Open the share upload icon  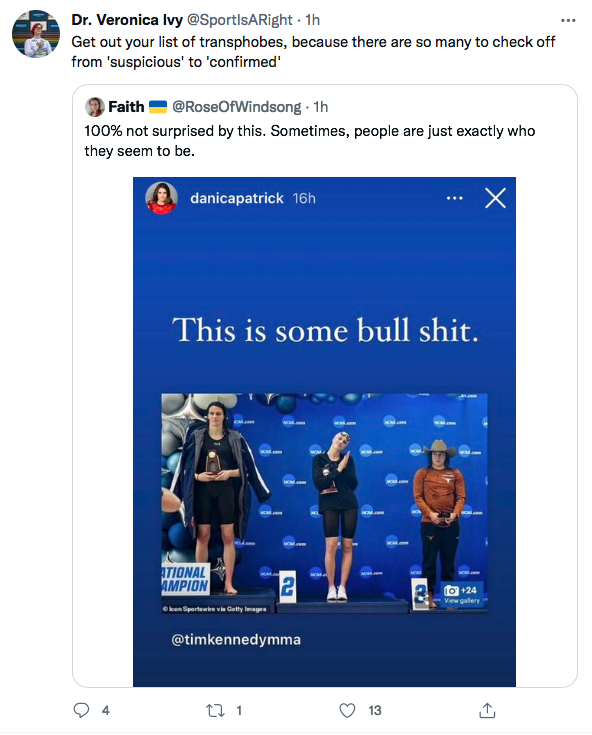(487, 710)
